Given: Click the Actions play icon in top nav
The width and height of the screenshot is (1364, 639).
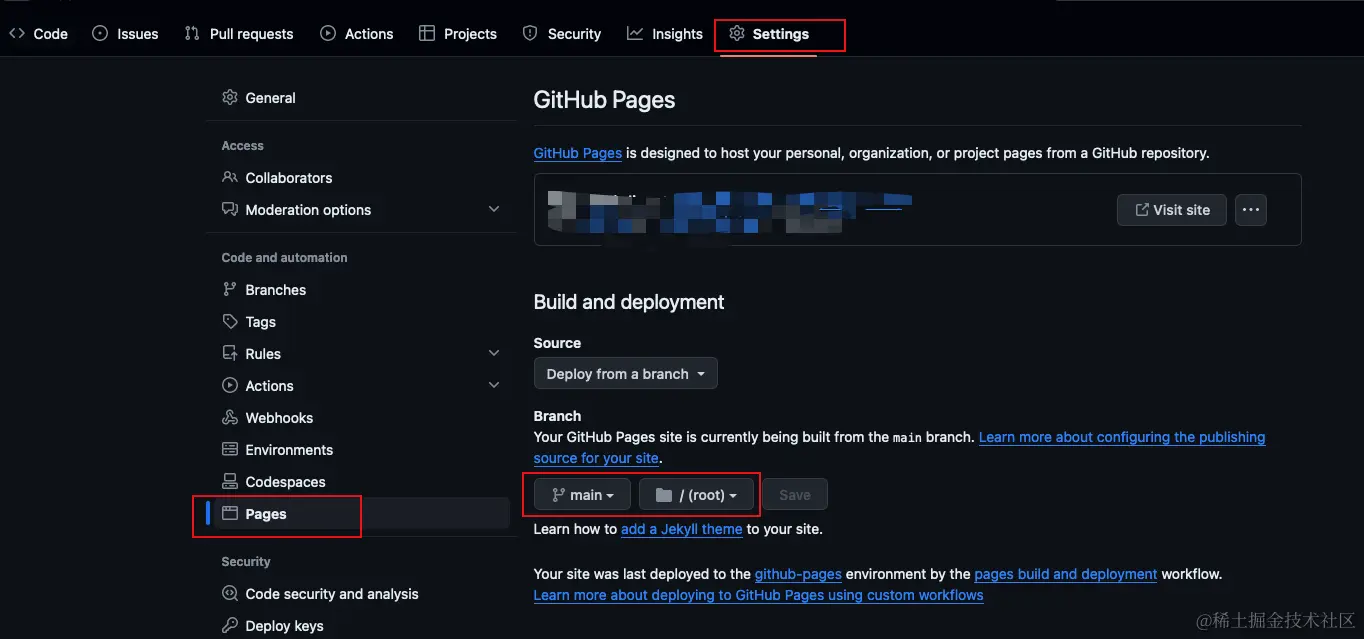Looking at the screenshot, I should [x=328, y=33].
